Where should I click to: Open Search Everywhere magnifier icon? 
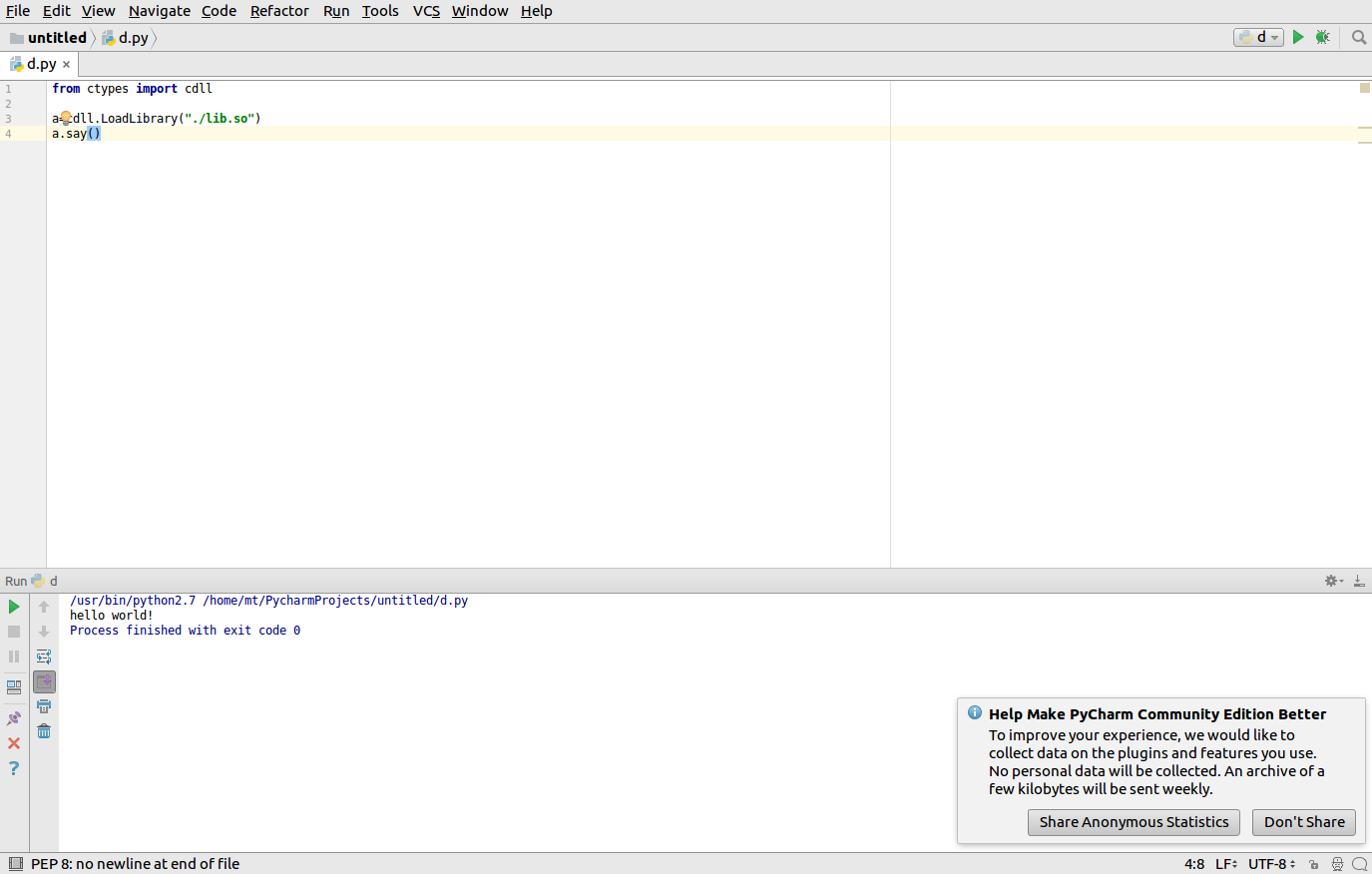tap(1358, 37)
